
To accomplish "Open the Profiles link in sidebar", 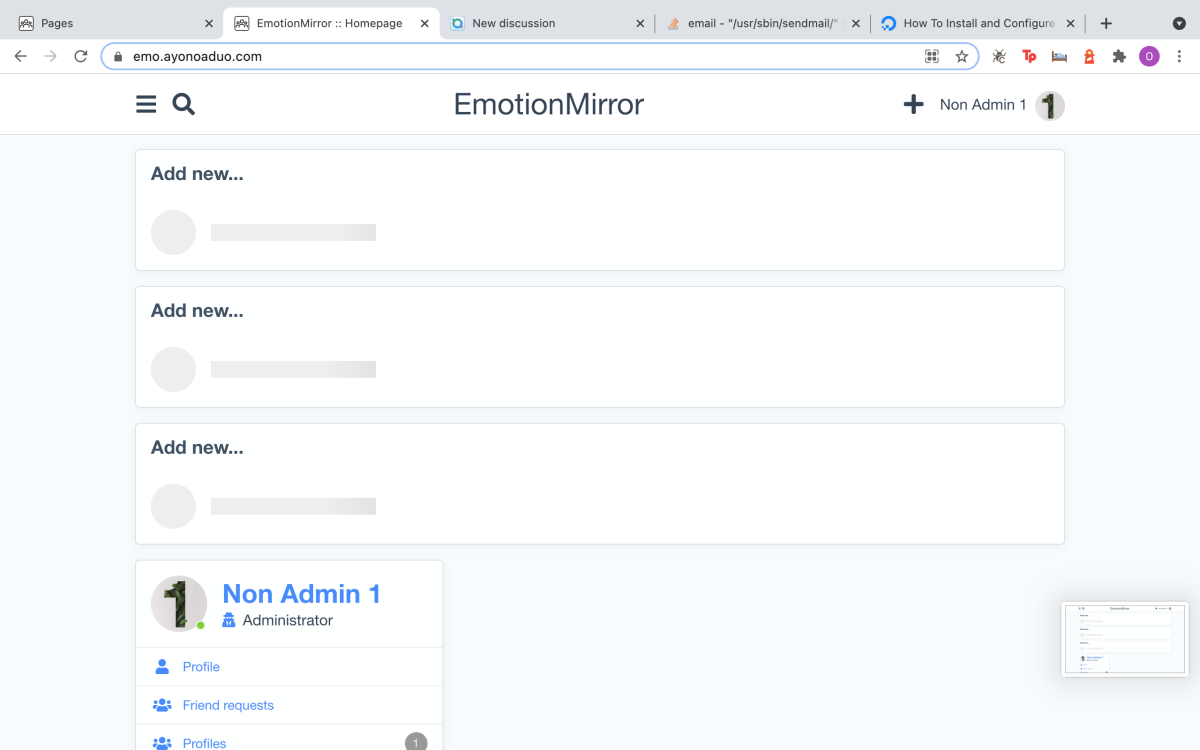I will pyautogui.click(x=204, y=743).
